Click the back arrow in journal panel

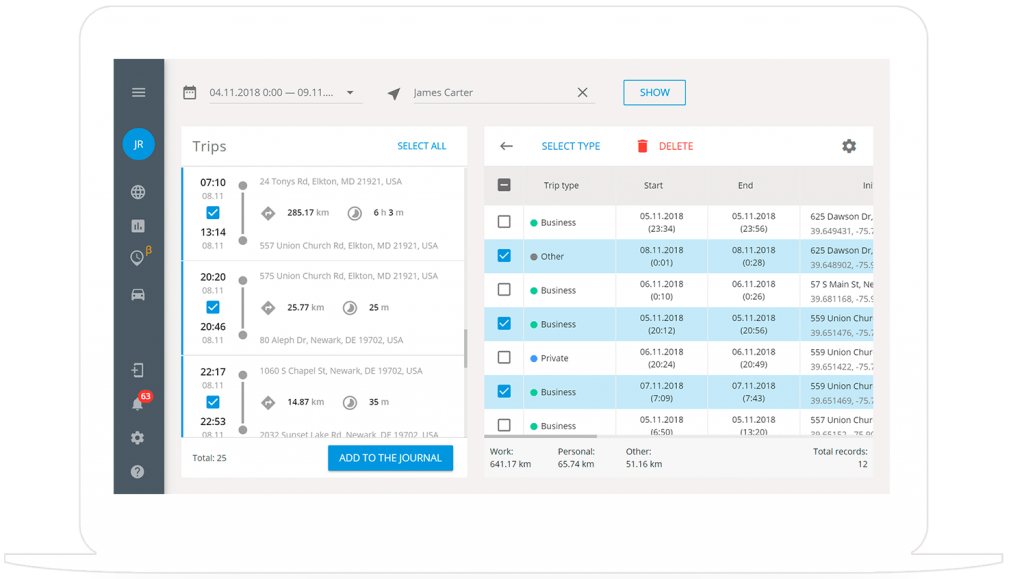[506, 146]
